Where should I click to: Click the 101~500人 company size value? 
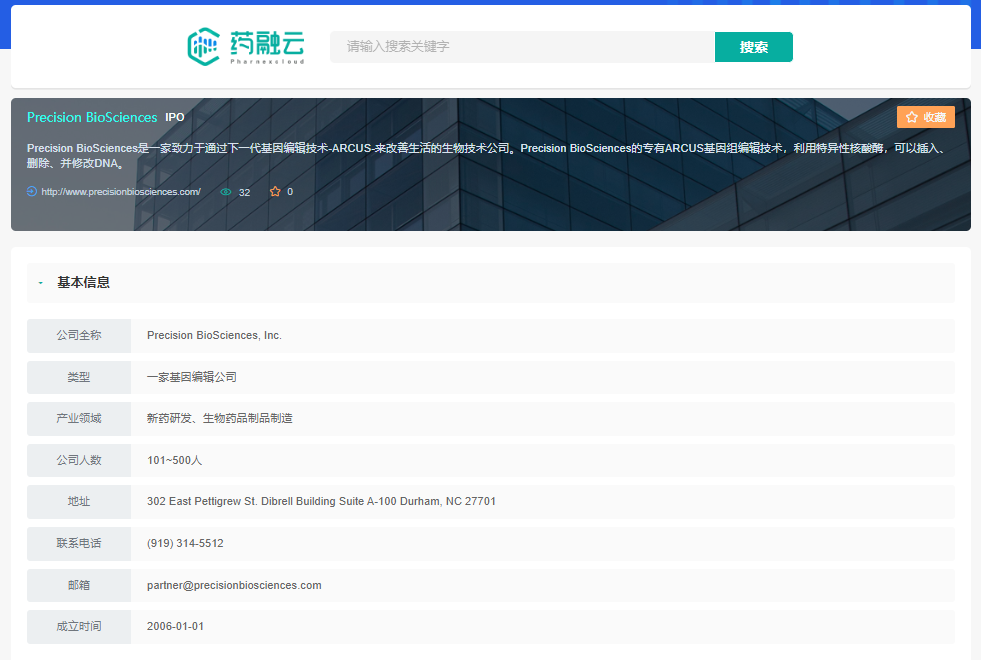[x=174, y=460]
